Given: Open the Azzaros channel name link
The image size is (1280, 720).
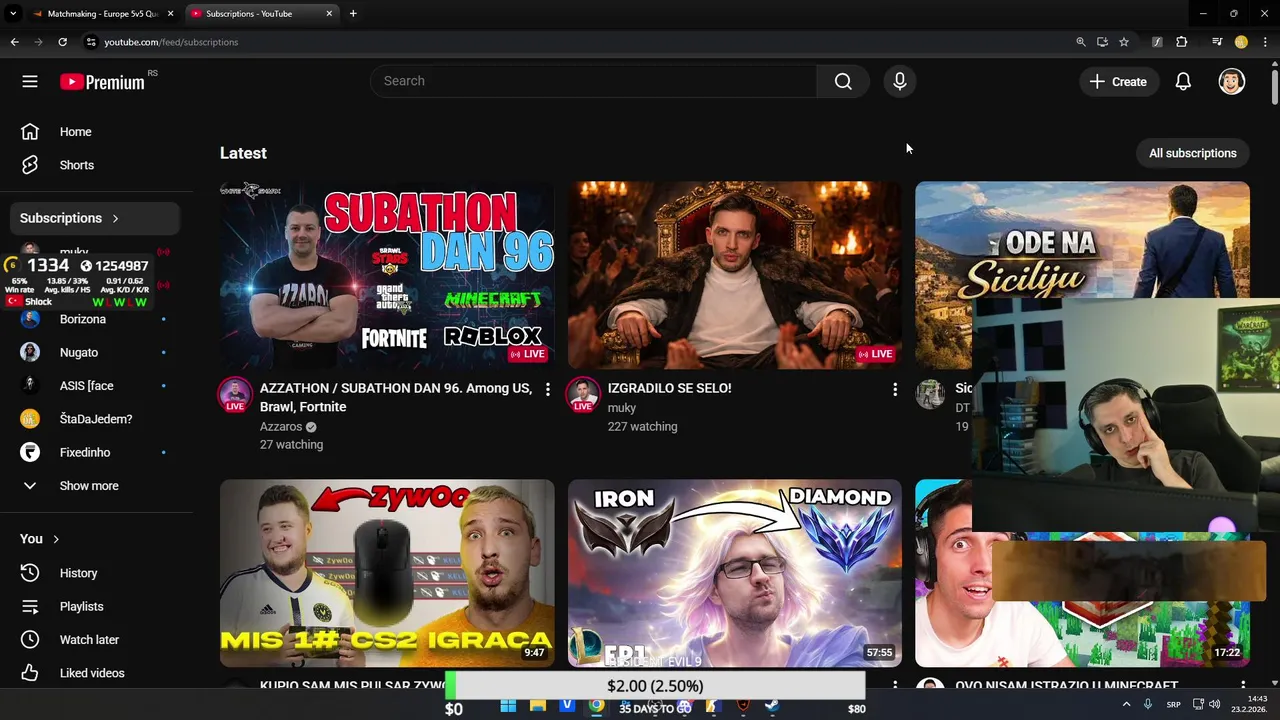Looking at the screenshot, I should point(281,426).
